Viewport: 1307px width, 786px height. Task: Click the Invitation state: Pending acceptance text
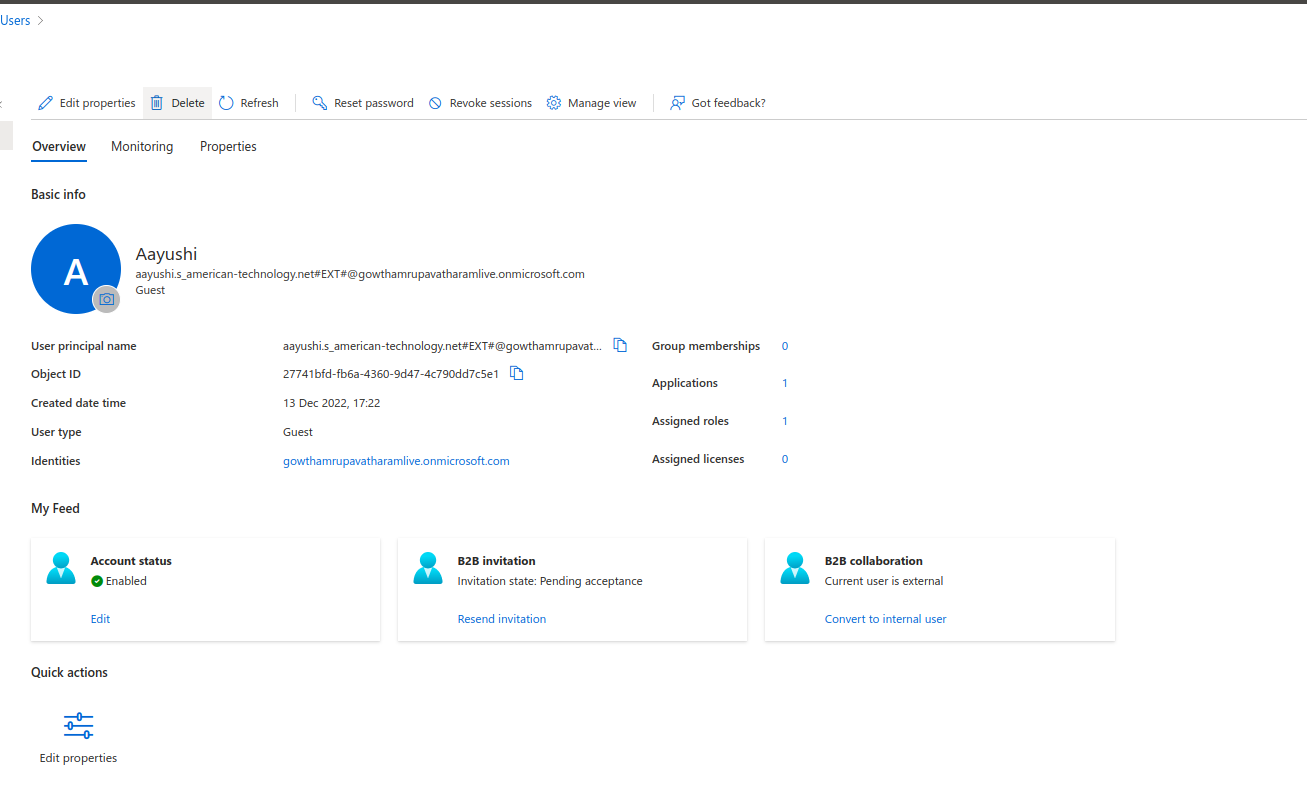coord(550,581)
